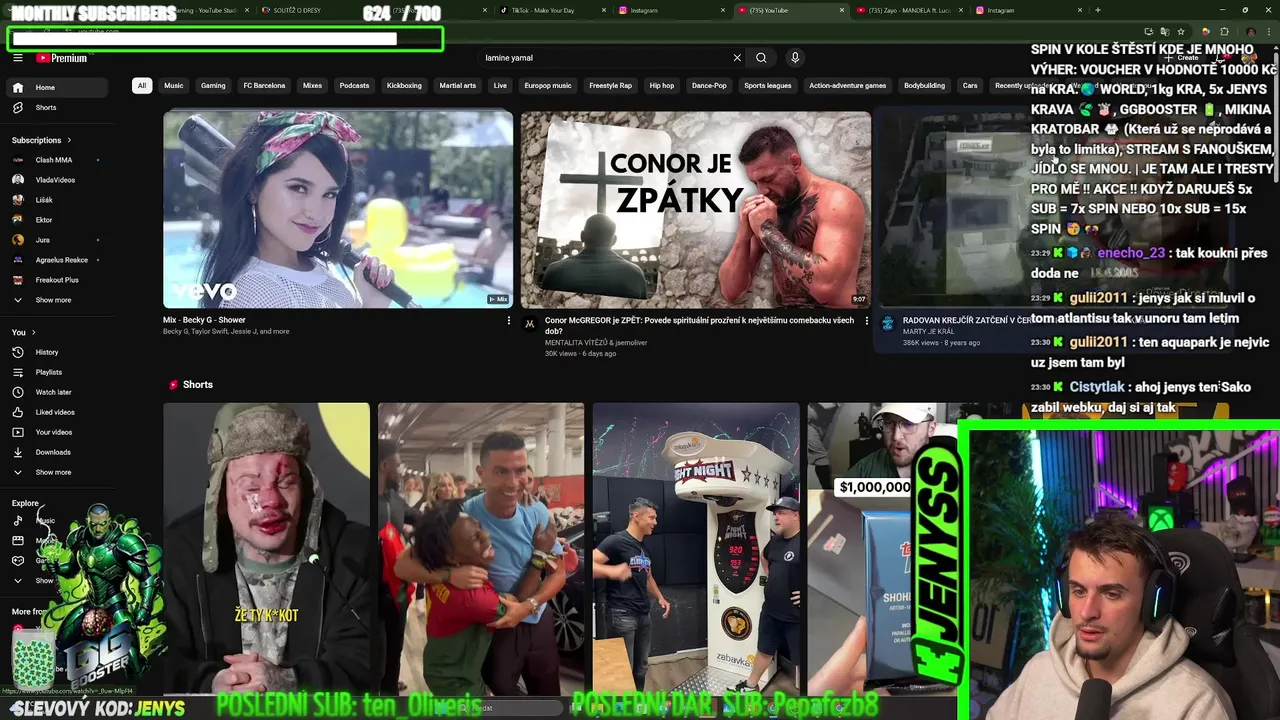The image size is (1280, 720).
Task: Open options menu for Becky G Shower mix
Action: coord(508,321)
